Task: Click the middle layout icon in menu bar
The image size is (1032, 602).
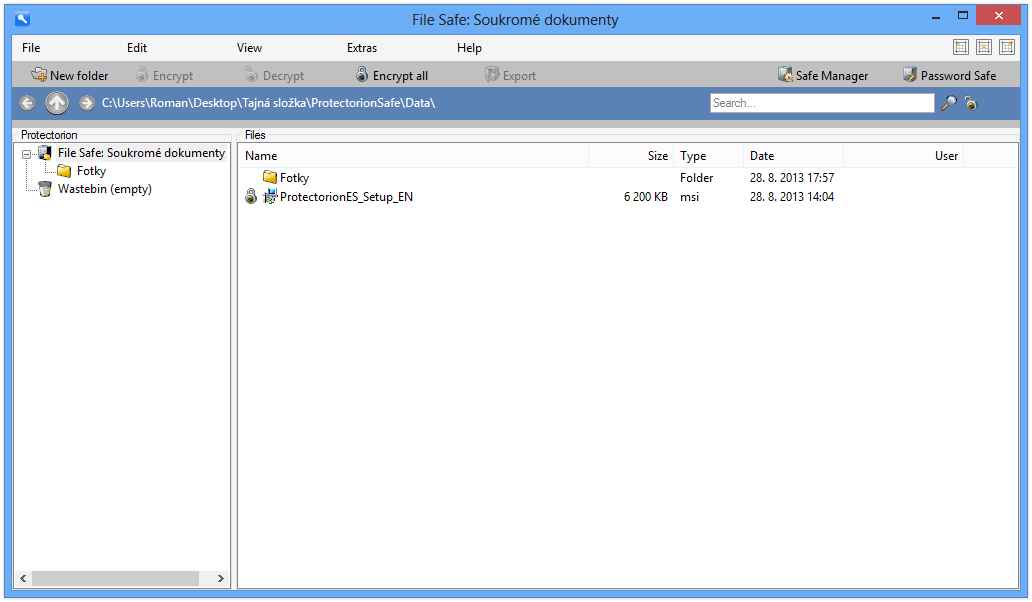Action: [x=984, y=47]
